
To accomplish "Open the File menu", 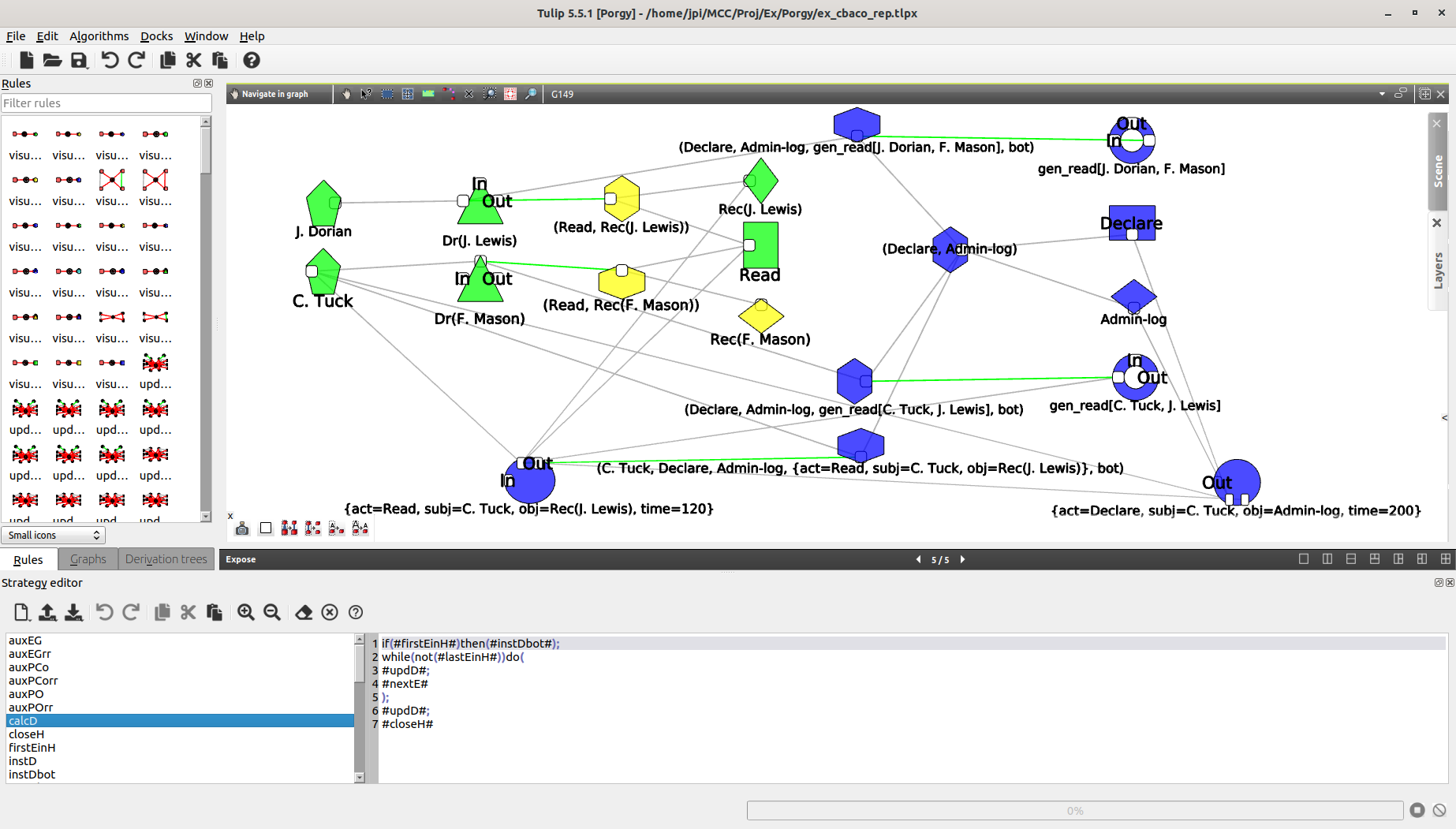I will coord(16,36).
